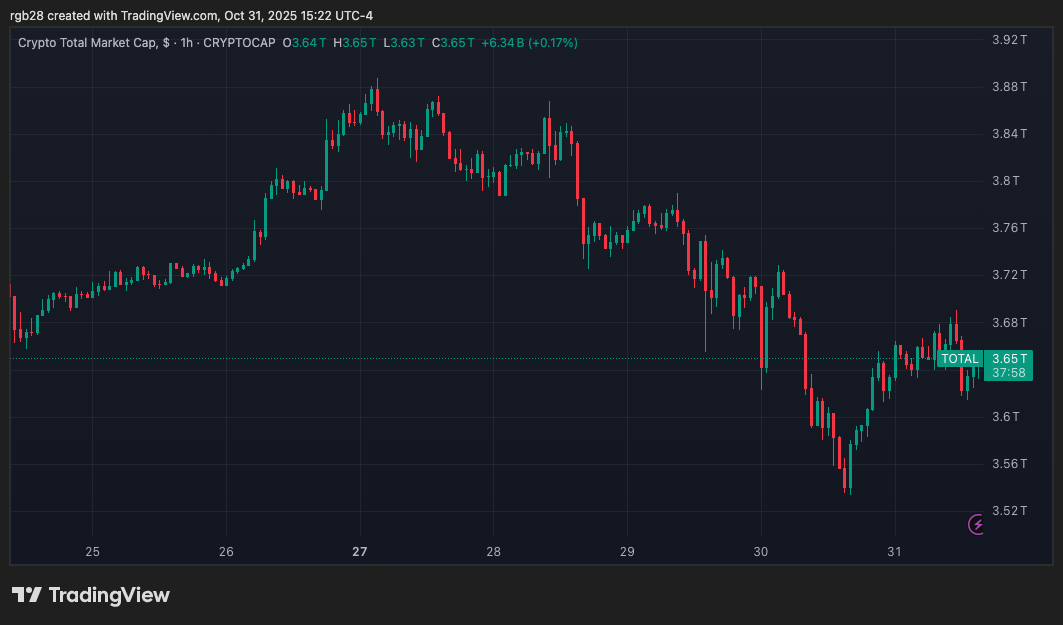Screen dimensions: 1063x625
Task: Select the 31 date on time axis
Action: pyautogui.click(x=895, y=551)
